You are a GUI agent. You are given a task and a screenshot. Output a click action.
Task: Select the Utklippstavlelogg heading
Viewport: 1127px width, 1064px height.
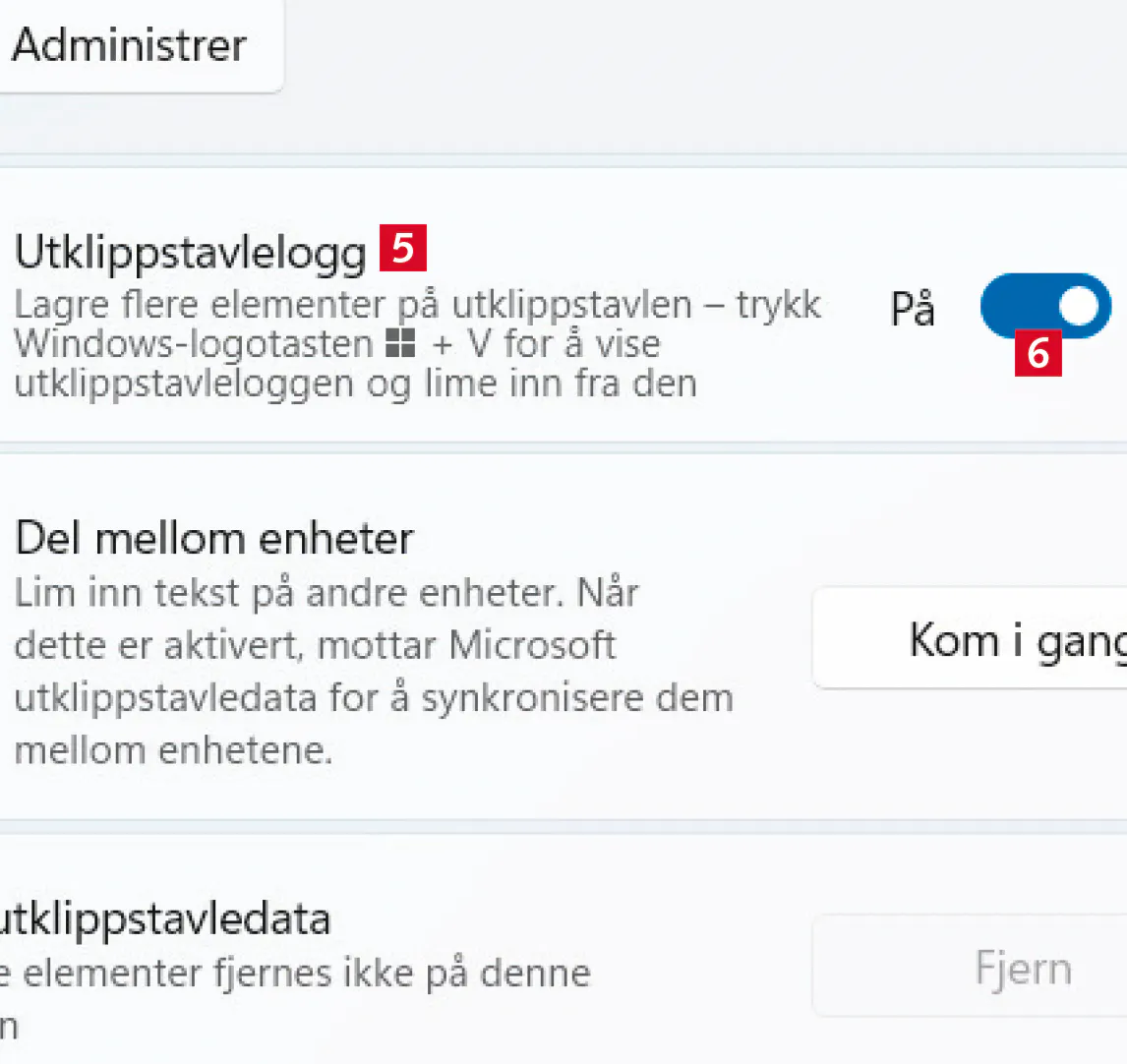click(x=190, y=253)
